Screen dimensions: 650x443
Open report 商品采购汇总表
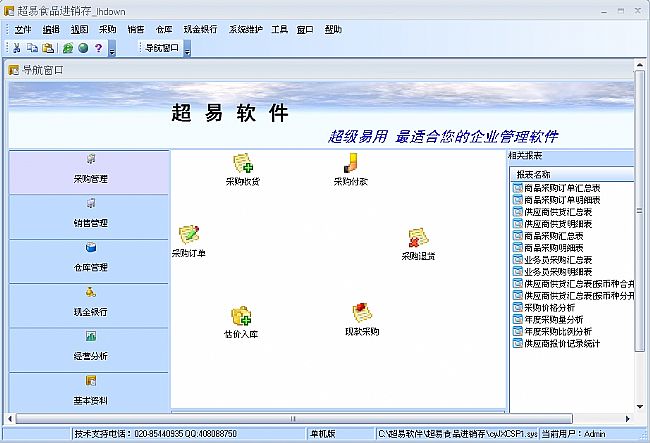[548, 236]
